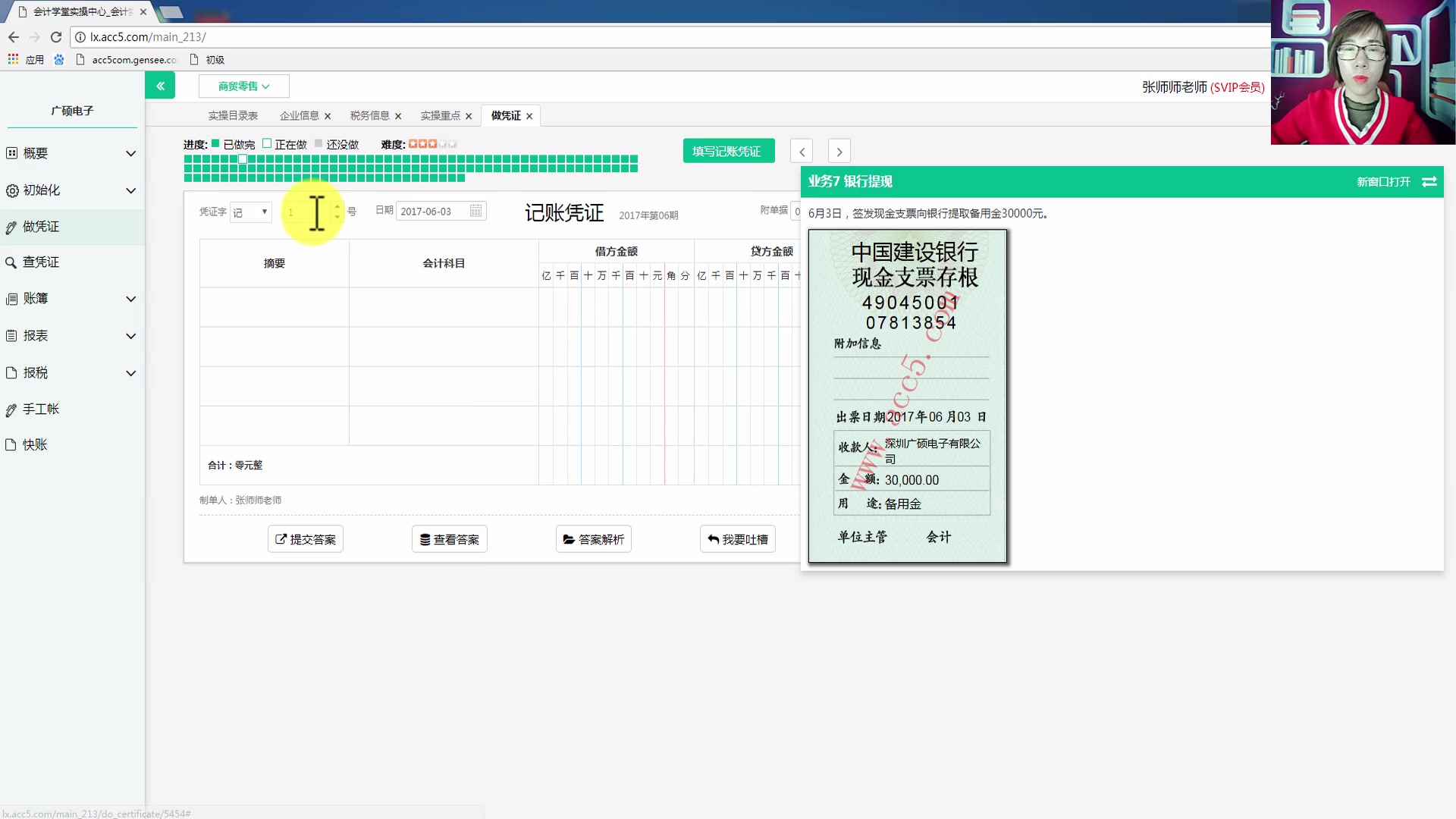Collapse sidebar with double-arrow icon
Screen dimensions: 1456x819
point(160,86)
